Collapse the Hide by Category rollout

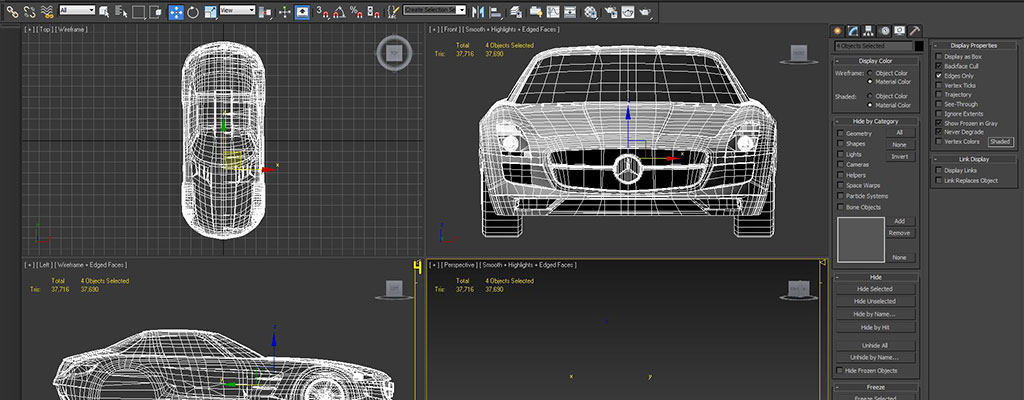click(x=876, y=121)
